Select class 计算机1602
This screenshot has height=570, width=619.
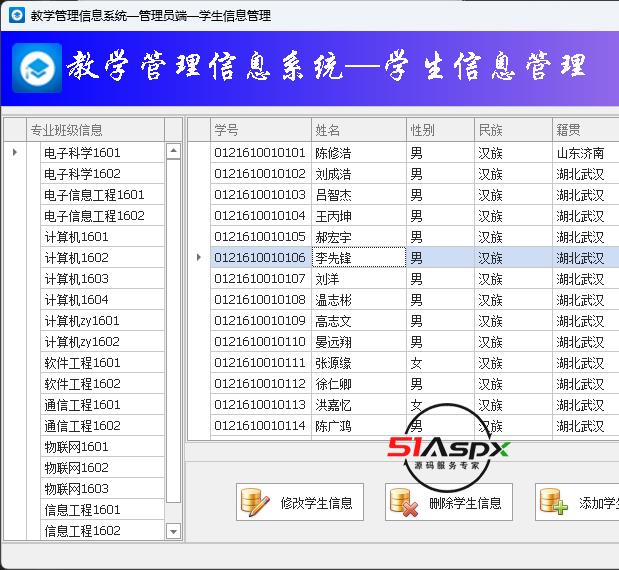[102, 257]
